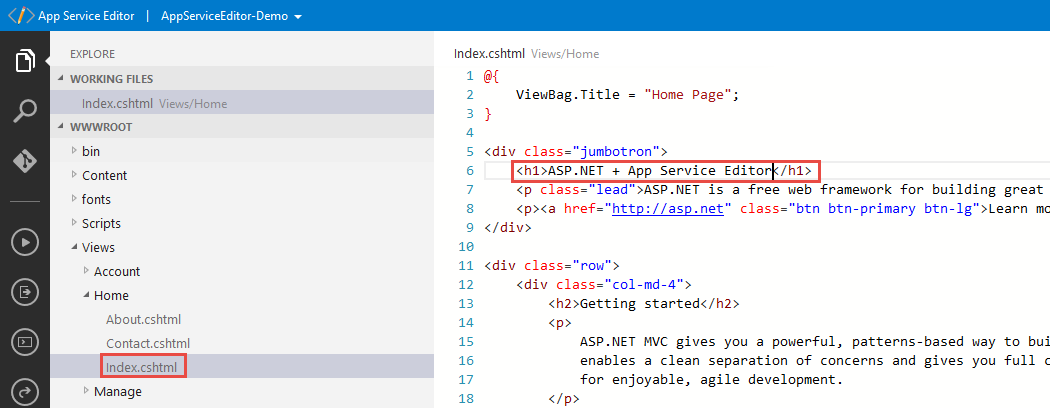Select Index.cshtml in Working Files
This screenshot has width=1050, height=408.
click(x=242, y=103)
